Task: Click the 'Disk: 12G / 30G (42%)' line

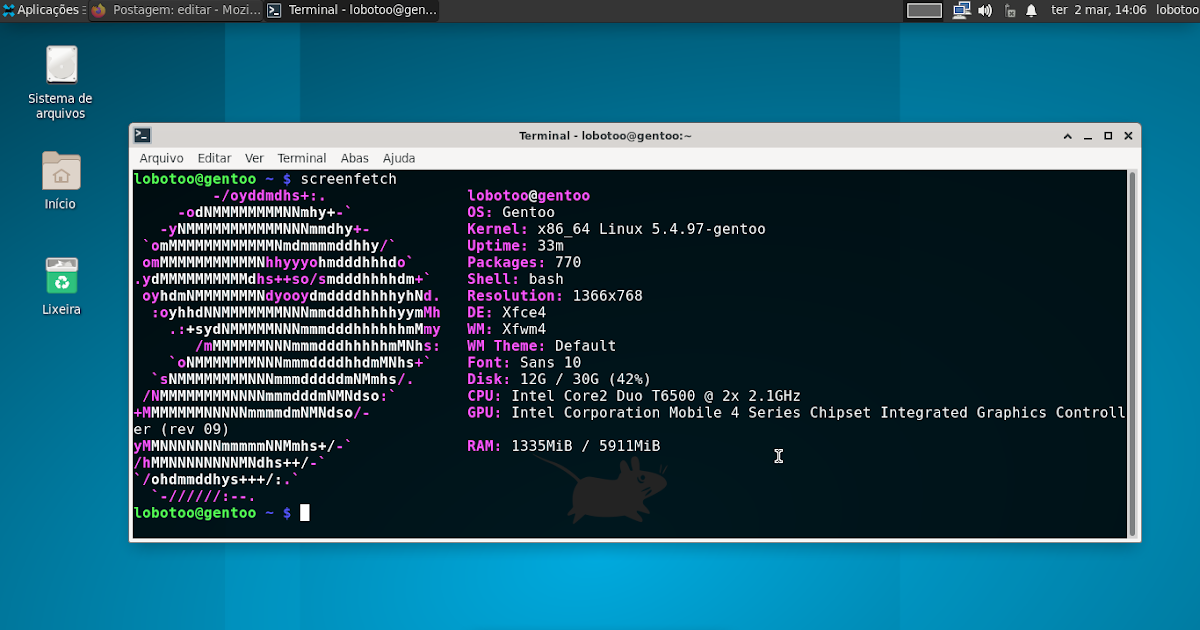Action: coord(559,379)
